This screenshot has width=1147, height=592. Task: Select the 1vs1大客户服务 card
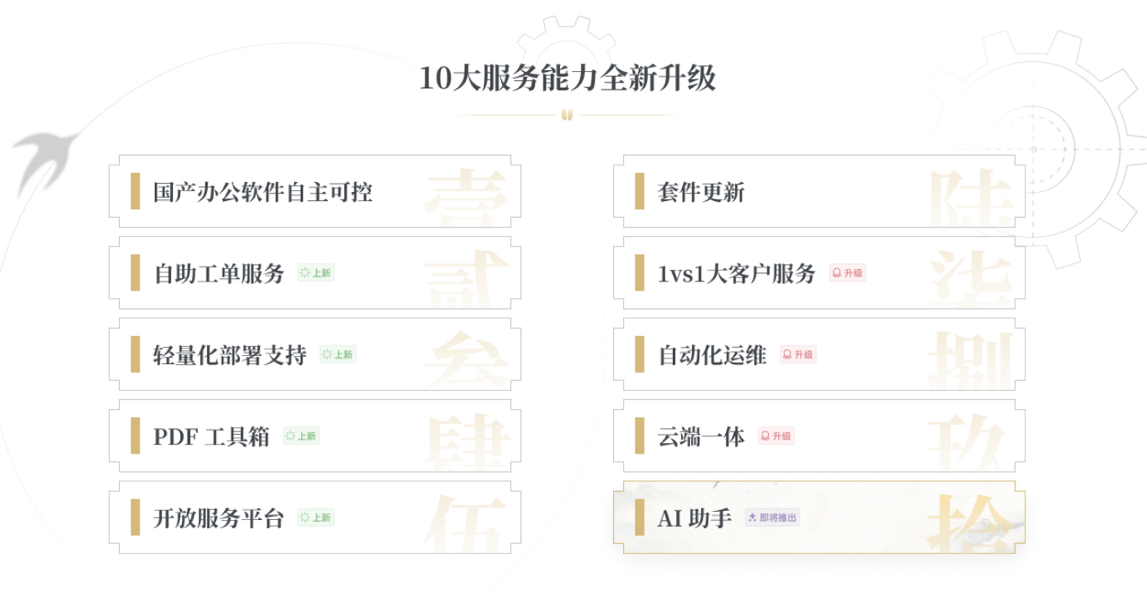click(x=819, y=273)
